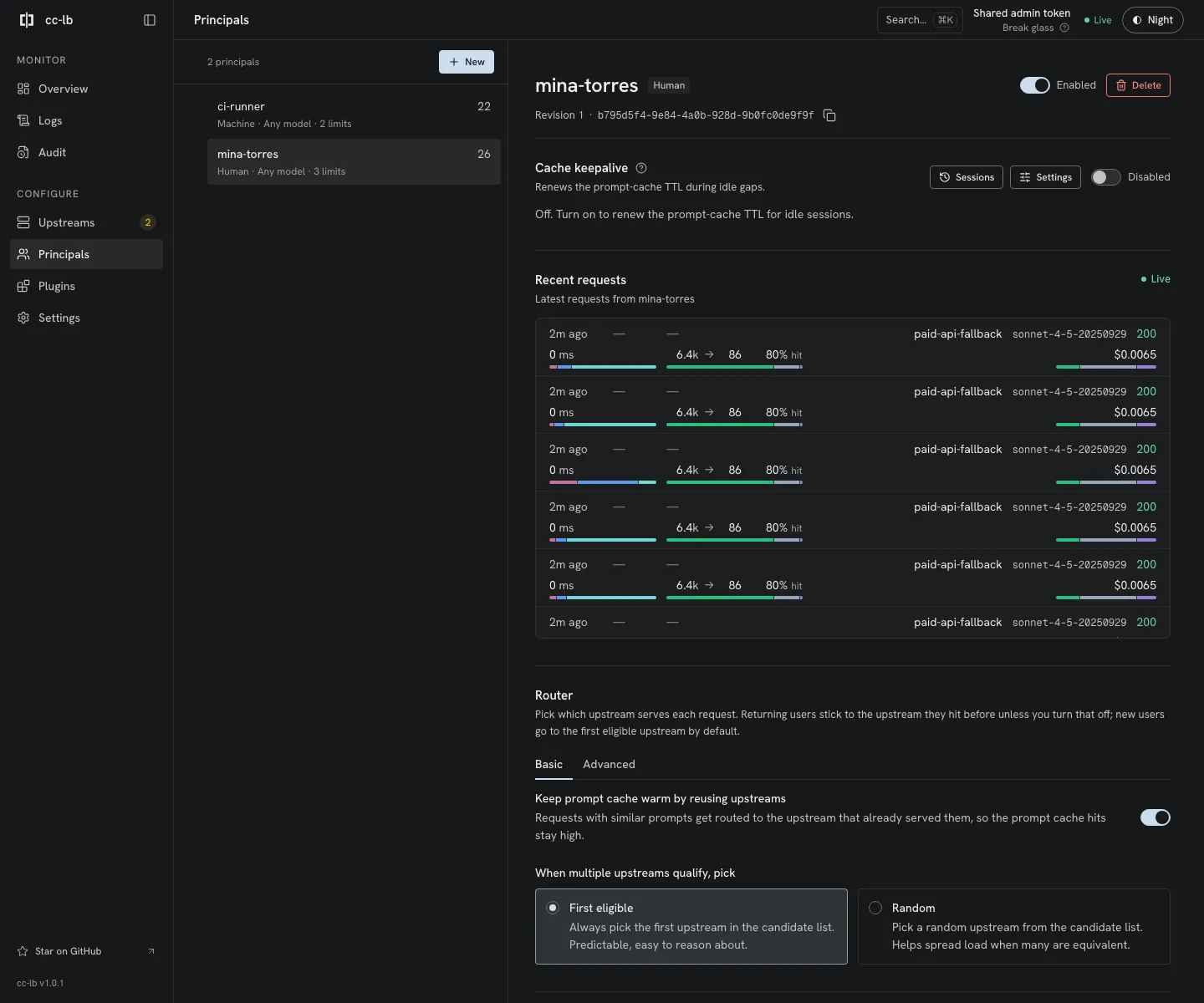Switch to the Basic router tab
Image resolution: width=1204 pixels, height=1003 pixels.
(548, 765)
